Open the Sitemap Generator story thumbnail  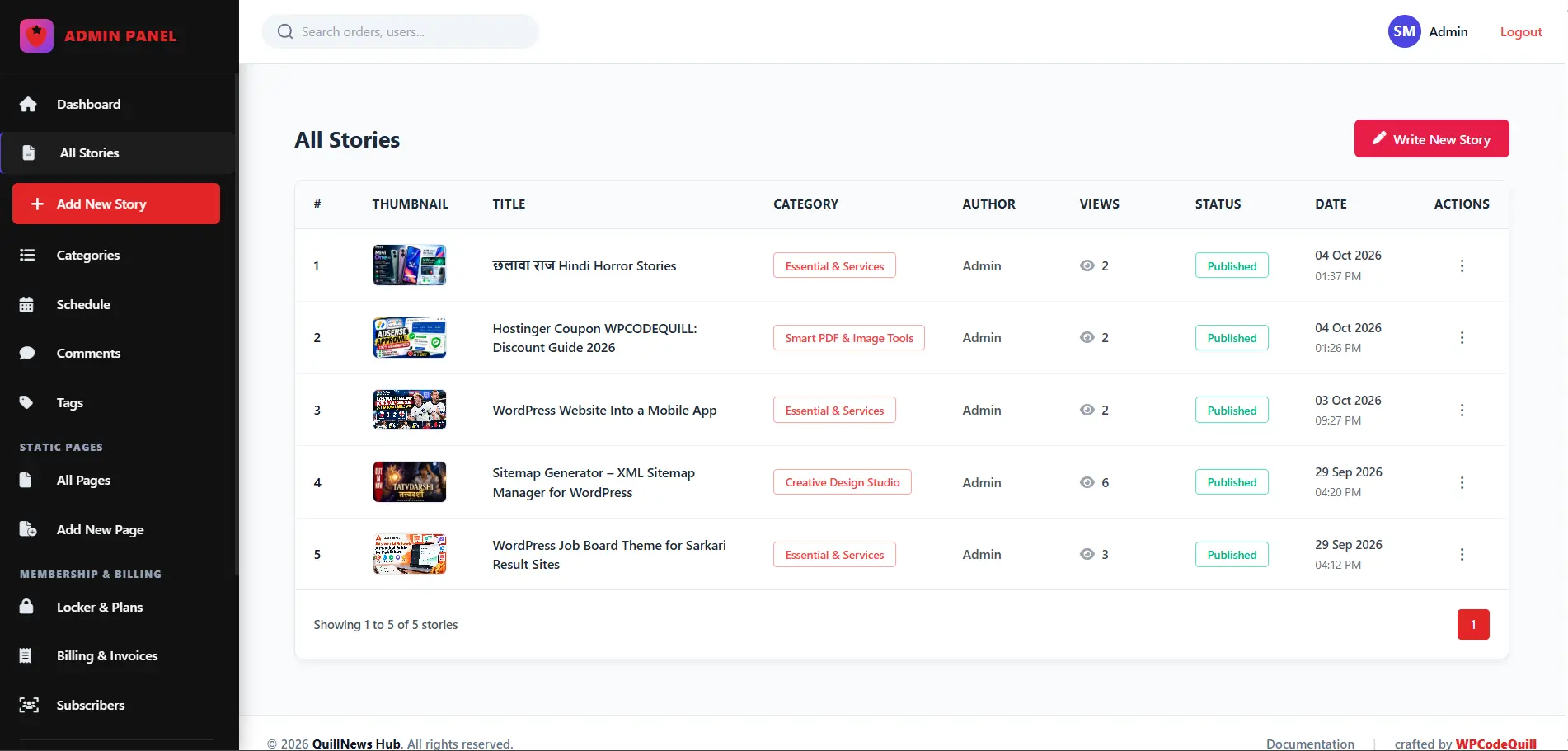point(410,482)
